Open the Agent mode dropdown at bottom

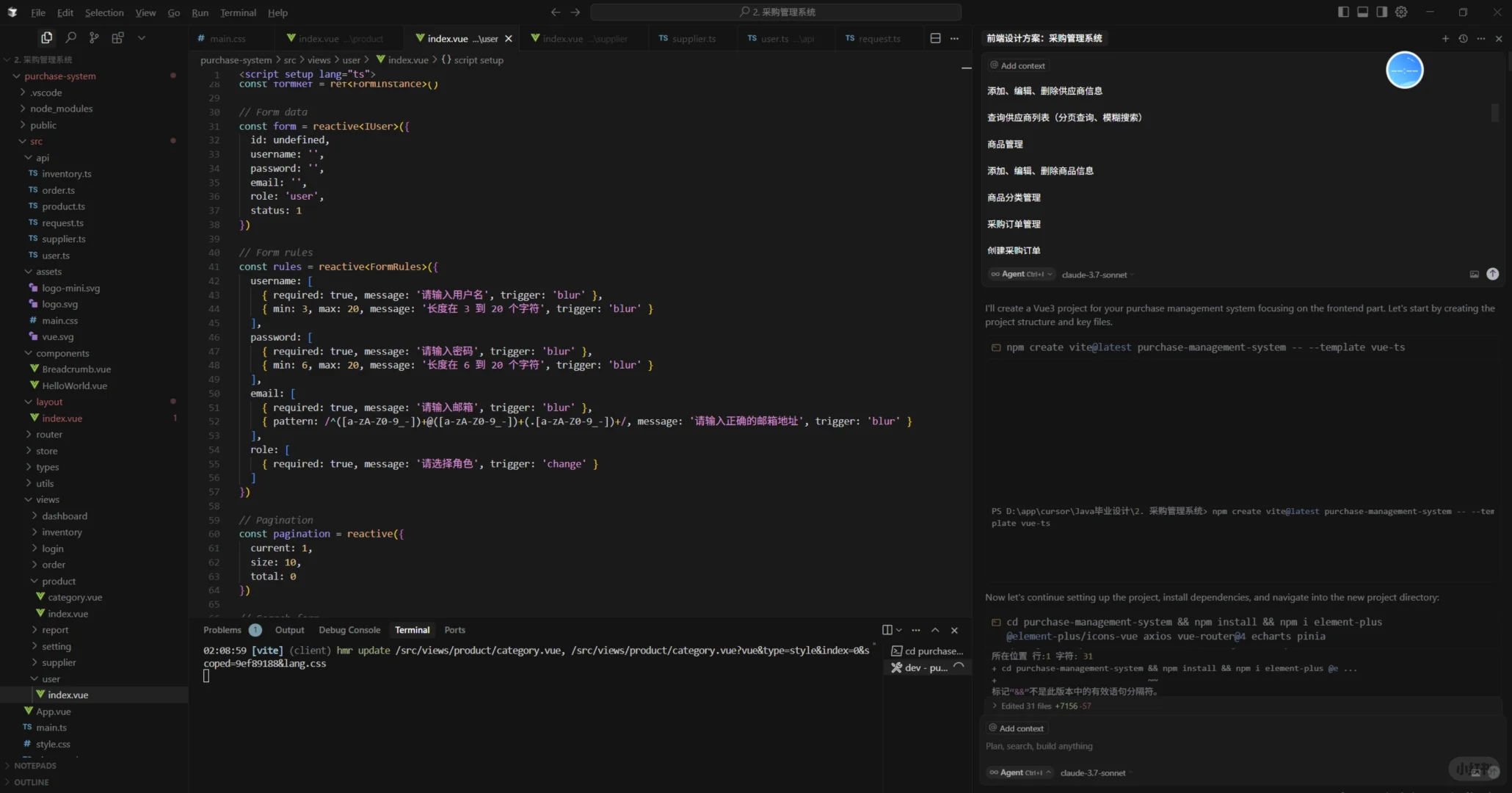pos(1020,772)
